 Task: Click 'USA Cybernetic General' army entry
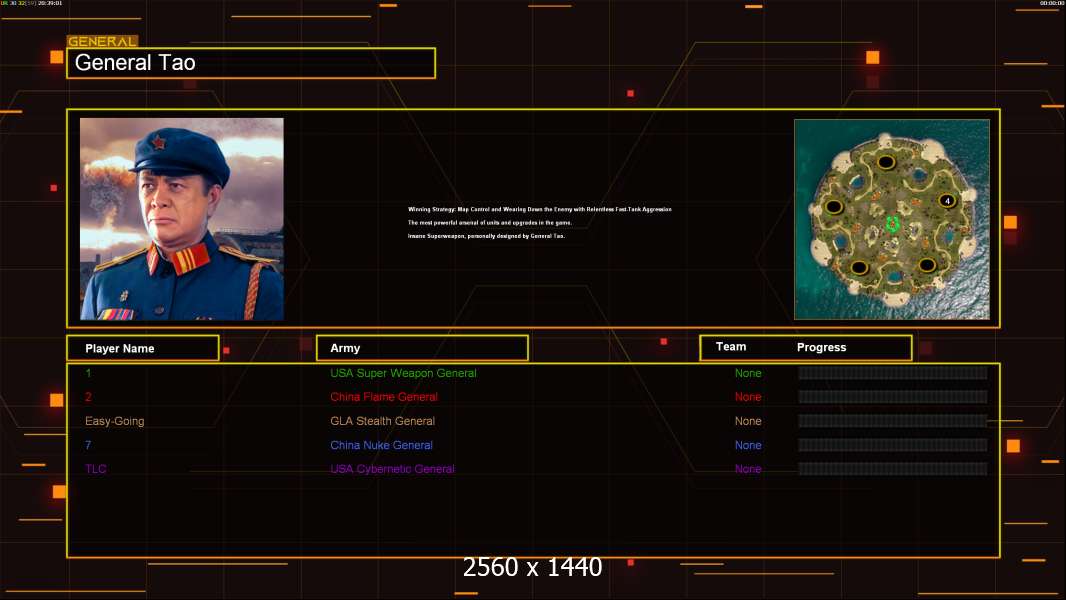point(392,469)
